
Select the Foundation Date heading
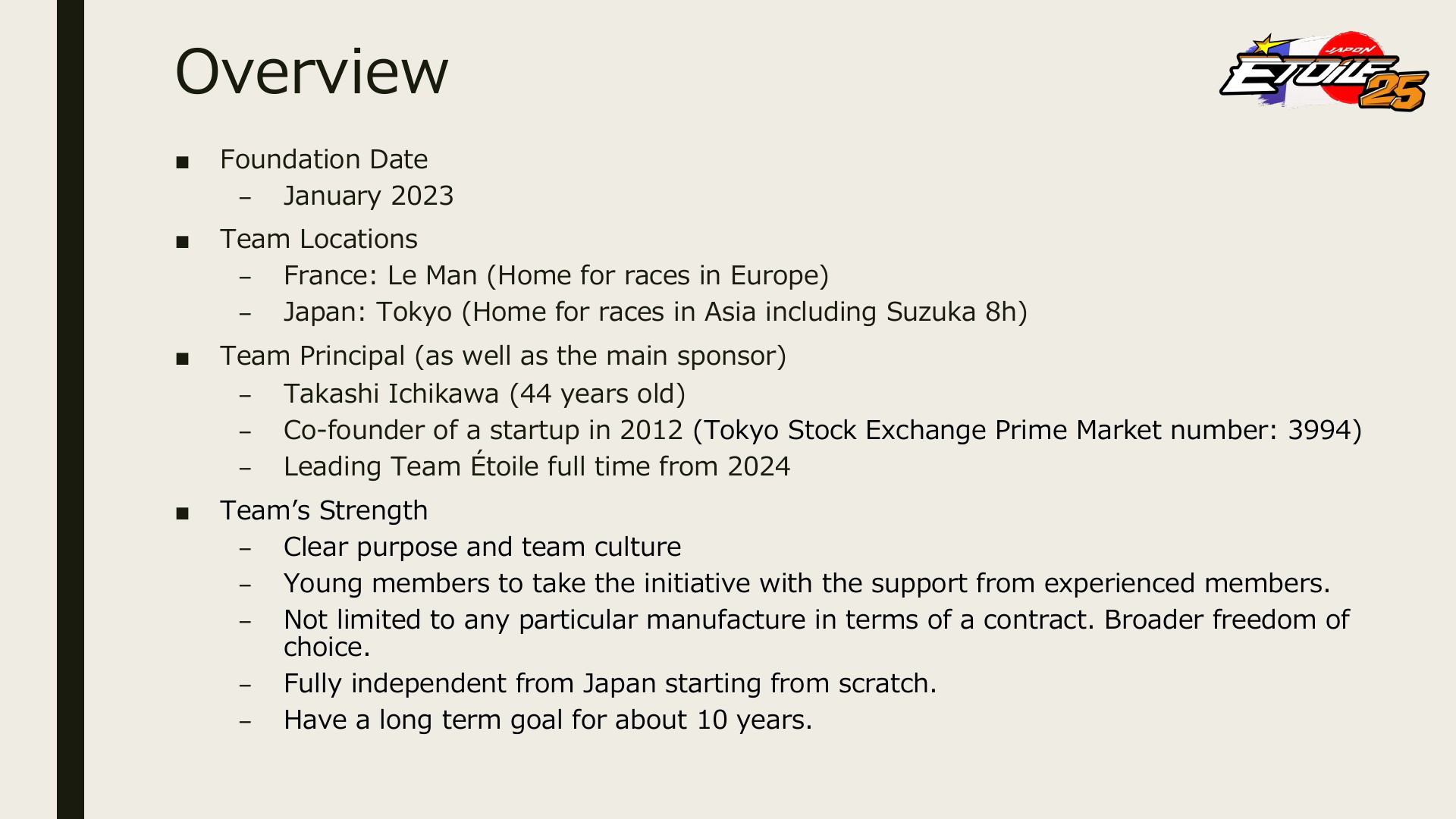click(x=324, y=159)
